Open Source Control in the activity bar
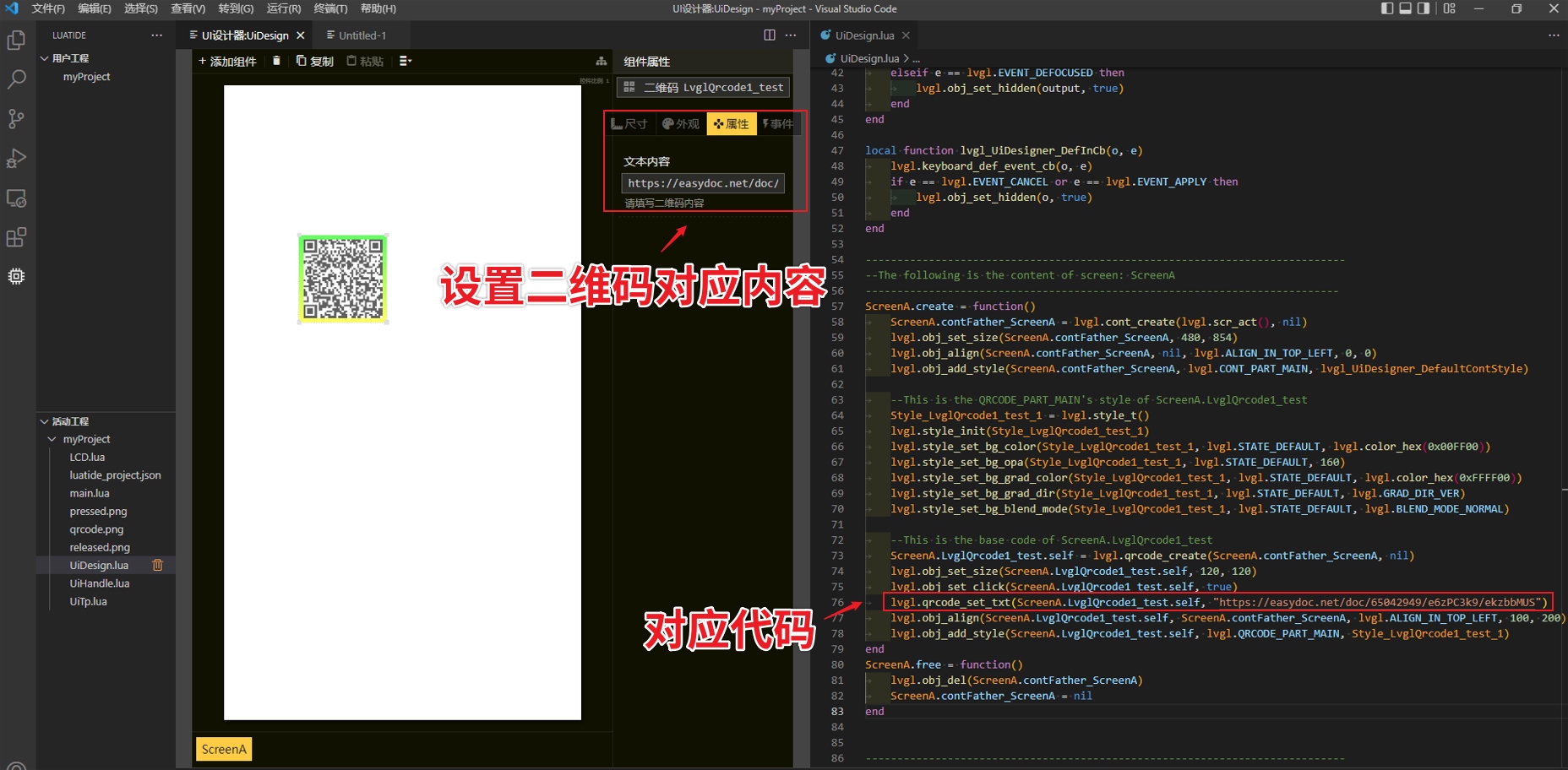The height and width of the screenshot is (770, 1568). 16,118
